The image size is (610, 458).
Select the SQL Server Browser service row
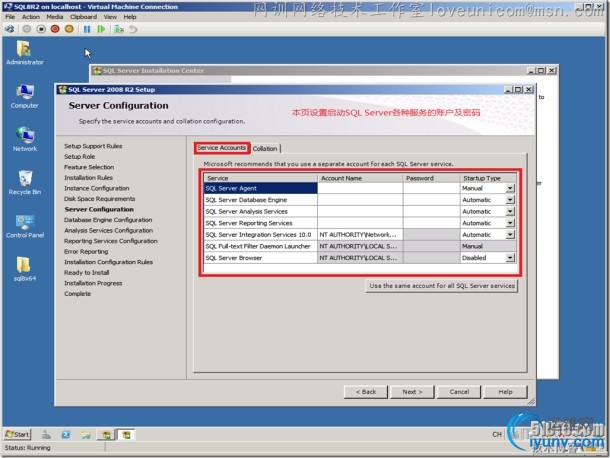click(261, 258)
